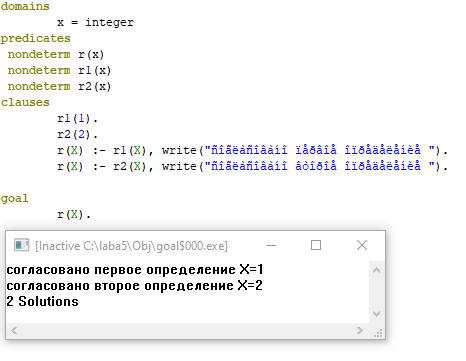
Task: Place cursor on the "domains" keyword
Action: click(x=25, y=6)
